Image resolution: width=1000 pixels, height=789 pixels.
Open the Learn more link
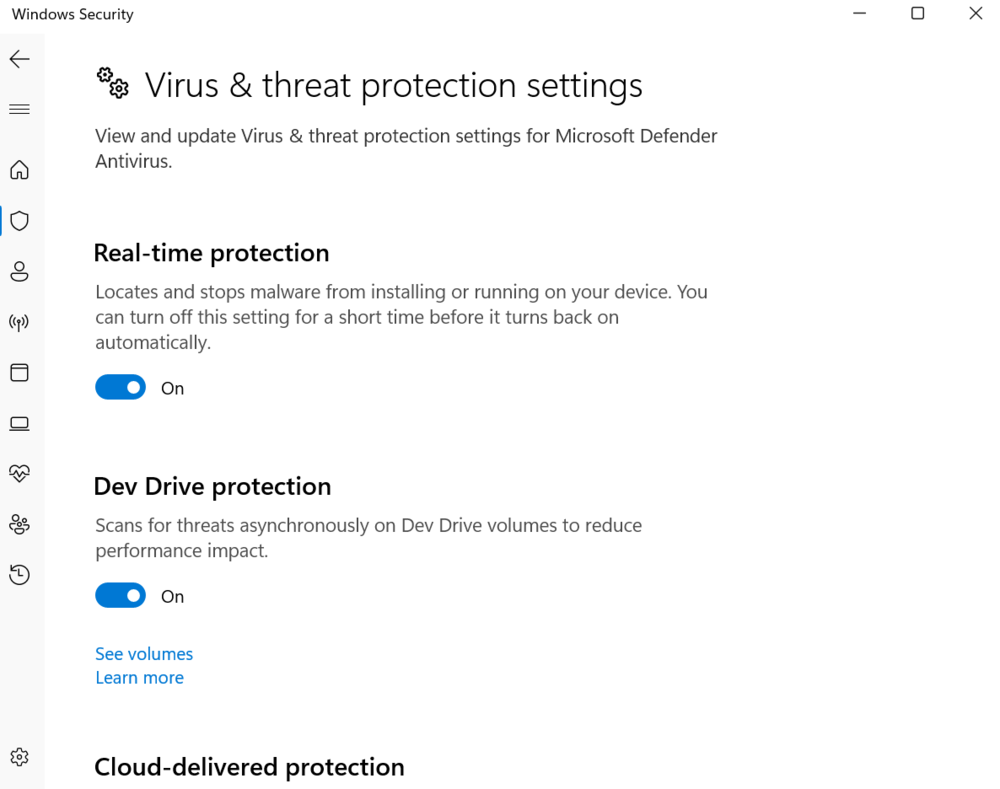click(x=140, y=677)
